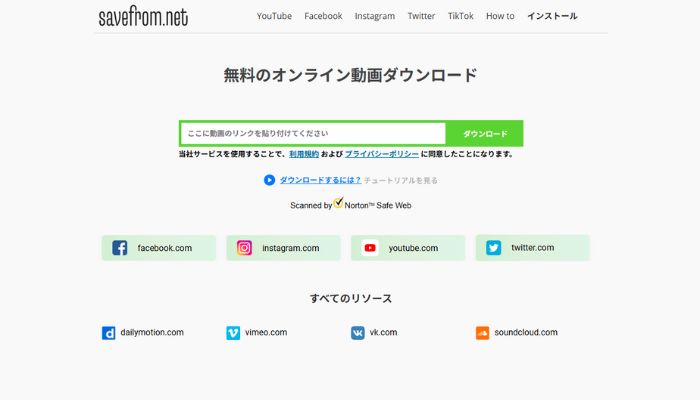Open the 利用規約 terms link
The width and height of the screenshot is (700, 400).
305,154
